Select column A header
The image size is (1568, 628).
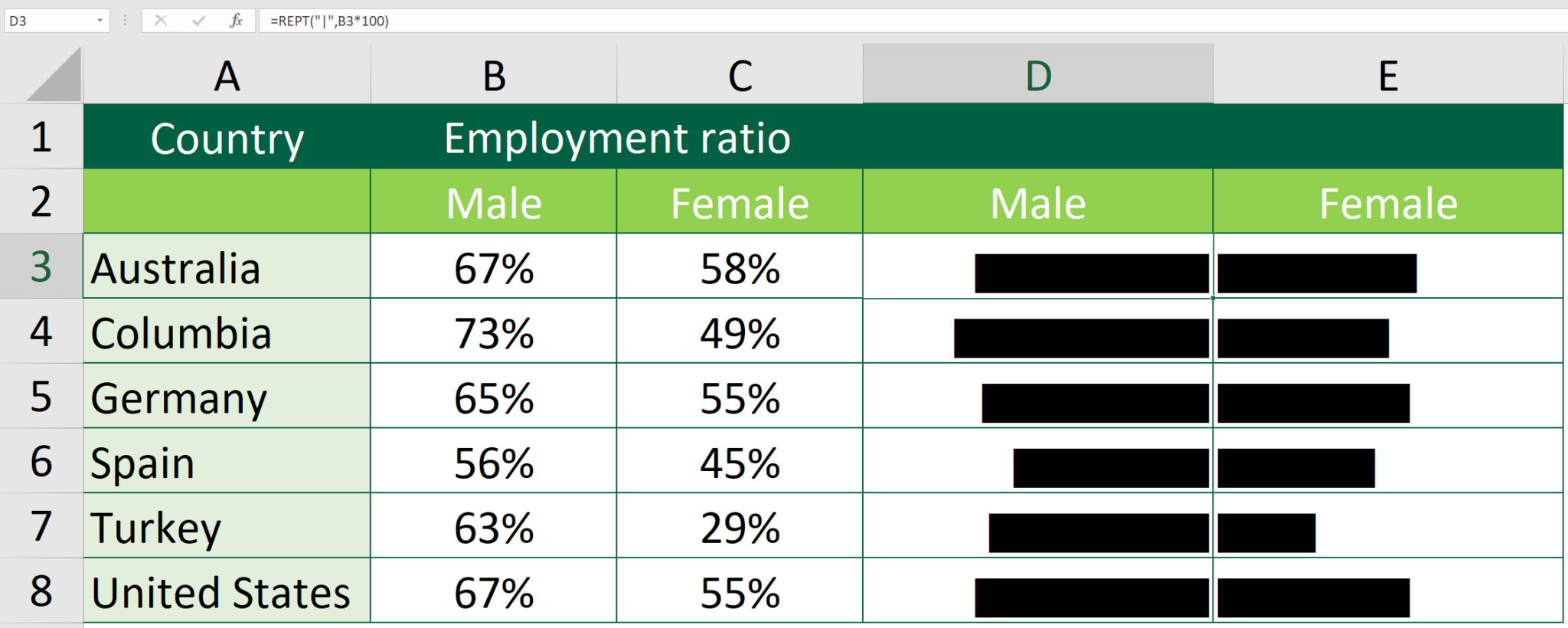(x=227, y=74)
